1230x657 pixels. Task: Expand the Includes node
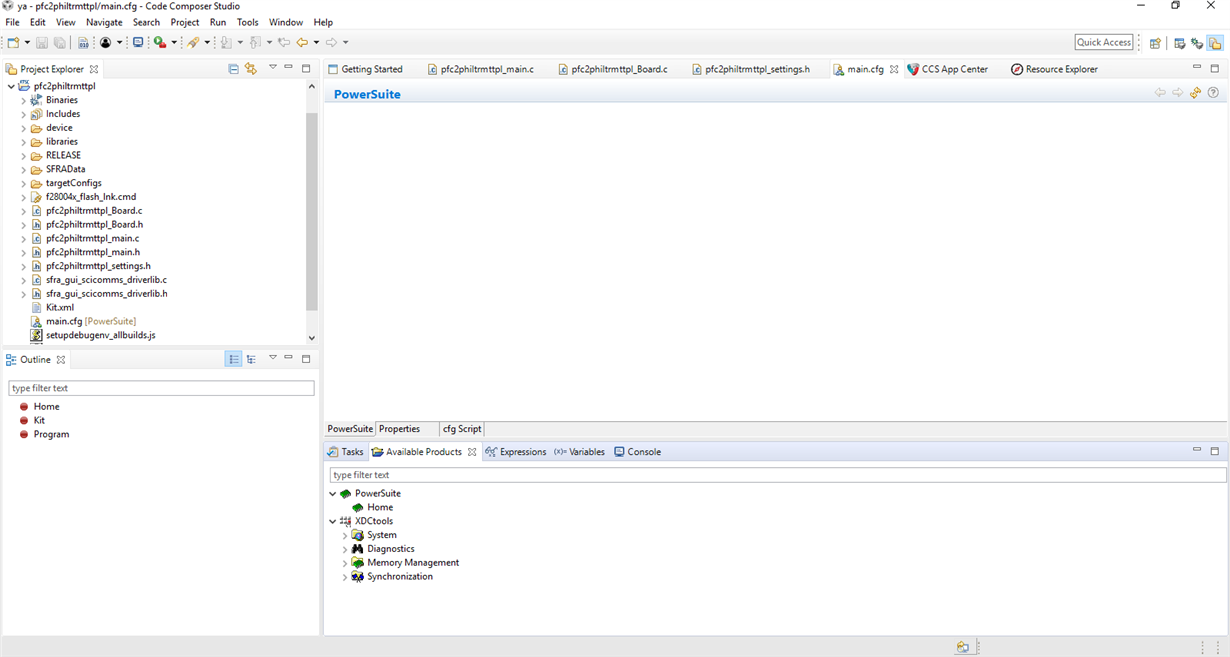(24, 114)
